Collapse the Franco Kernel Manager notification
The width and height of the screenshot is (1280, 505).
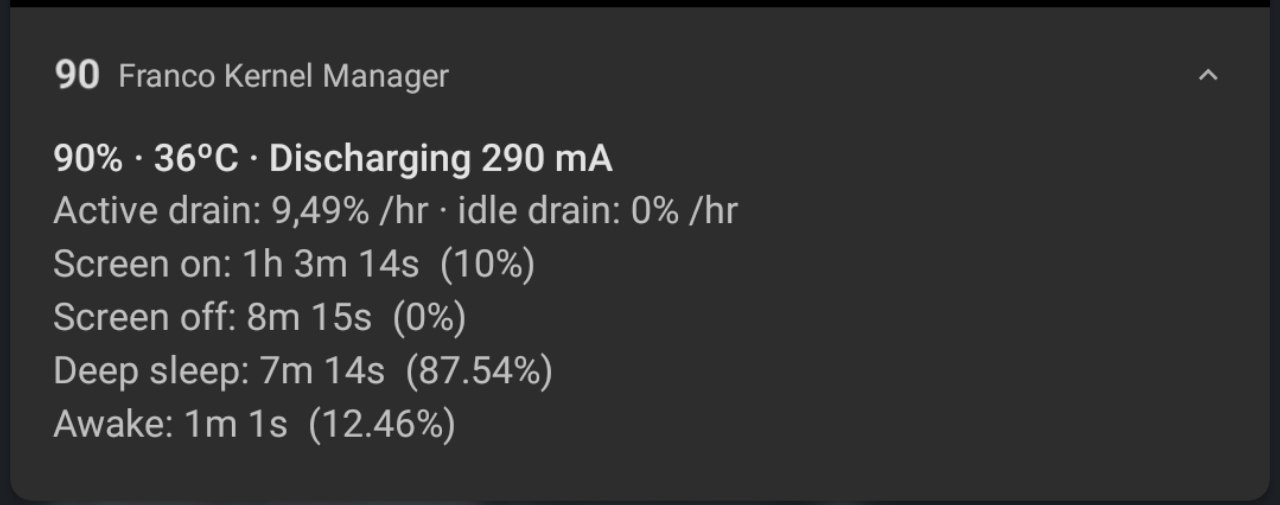pyautogui.click(x=1208, y=76)
